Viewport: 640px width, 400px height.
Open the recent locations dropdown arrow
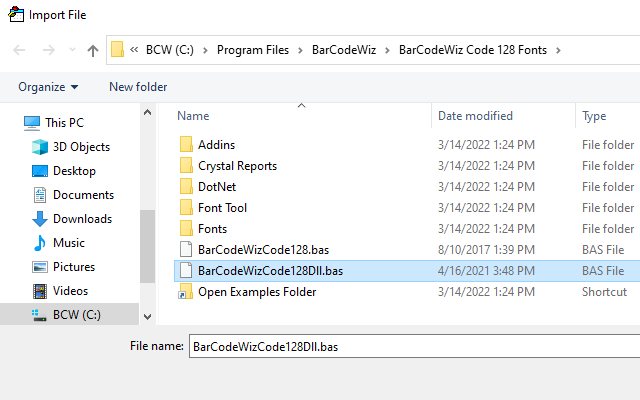(72, 50)
